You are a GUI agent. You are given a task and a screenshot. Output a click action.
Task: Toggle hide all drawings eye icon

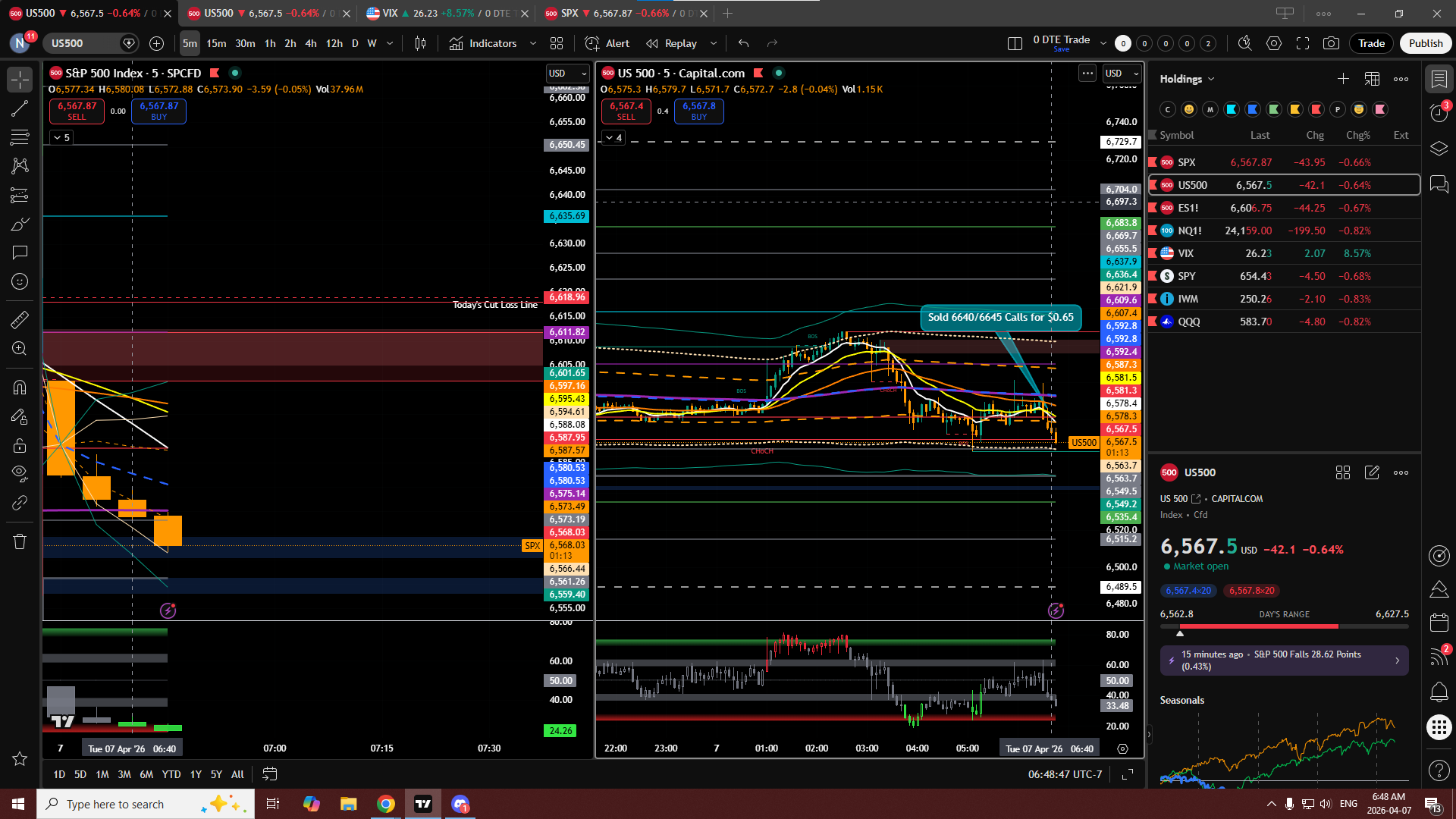(x=20, y=473)
